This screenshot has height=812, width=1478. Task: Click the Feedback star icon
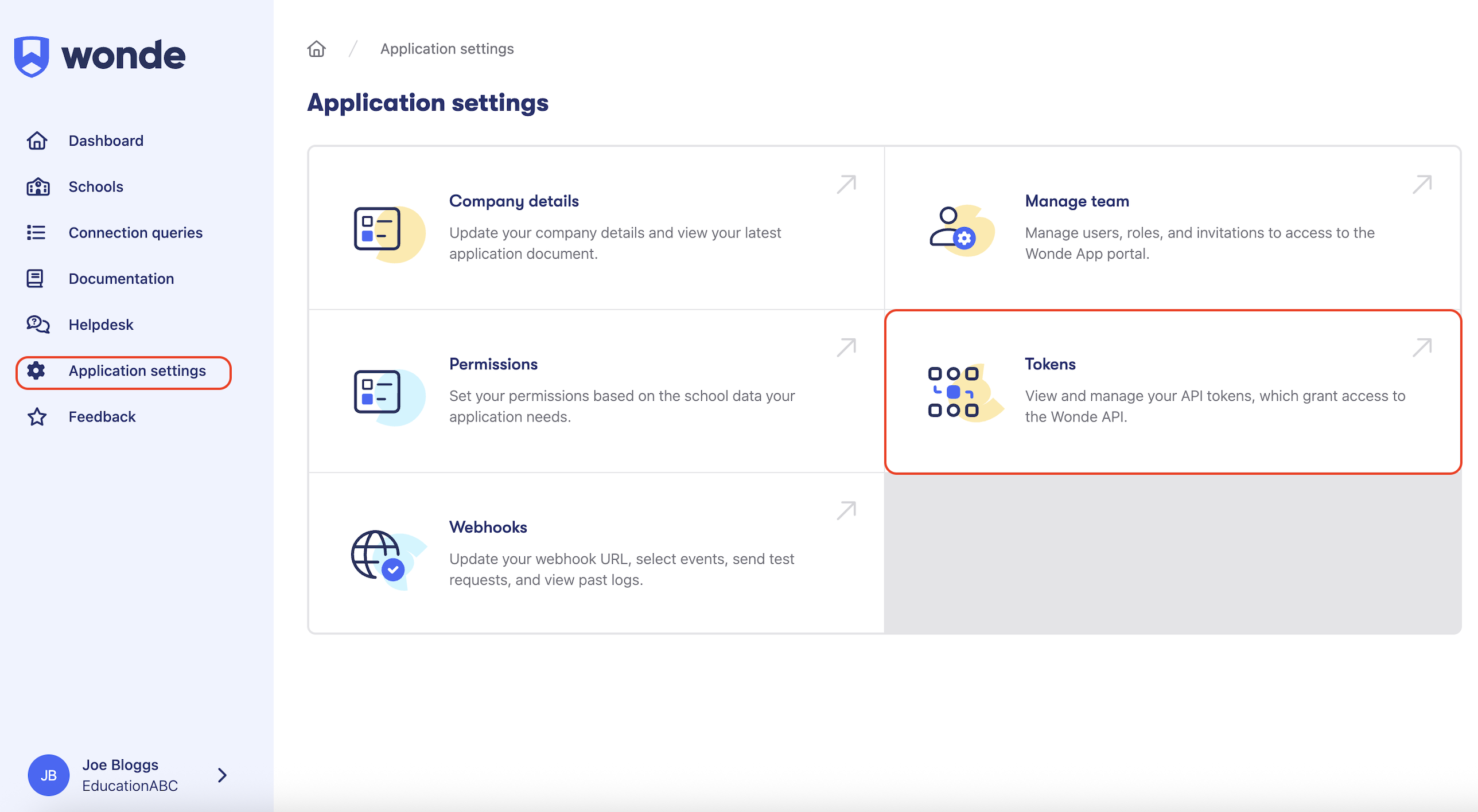37,416
